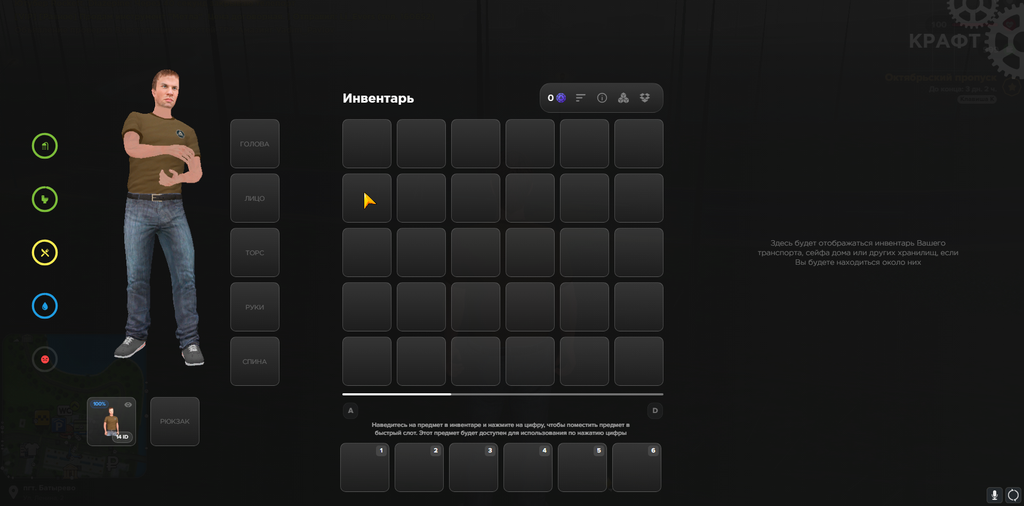Select the РЮКЗАК backpack slot
This screenshot has height=506, width=1024.
pyautogui.click(x=175, y=422)
